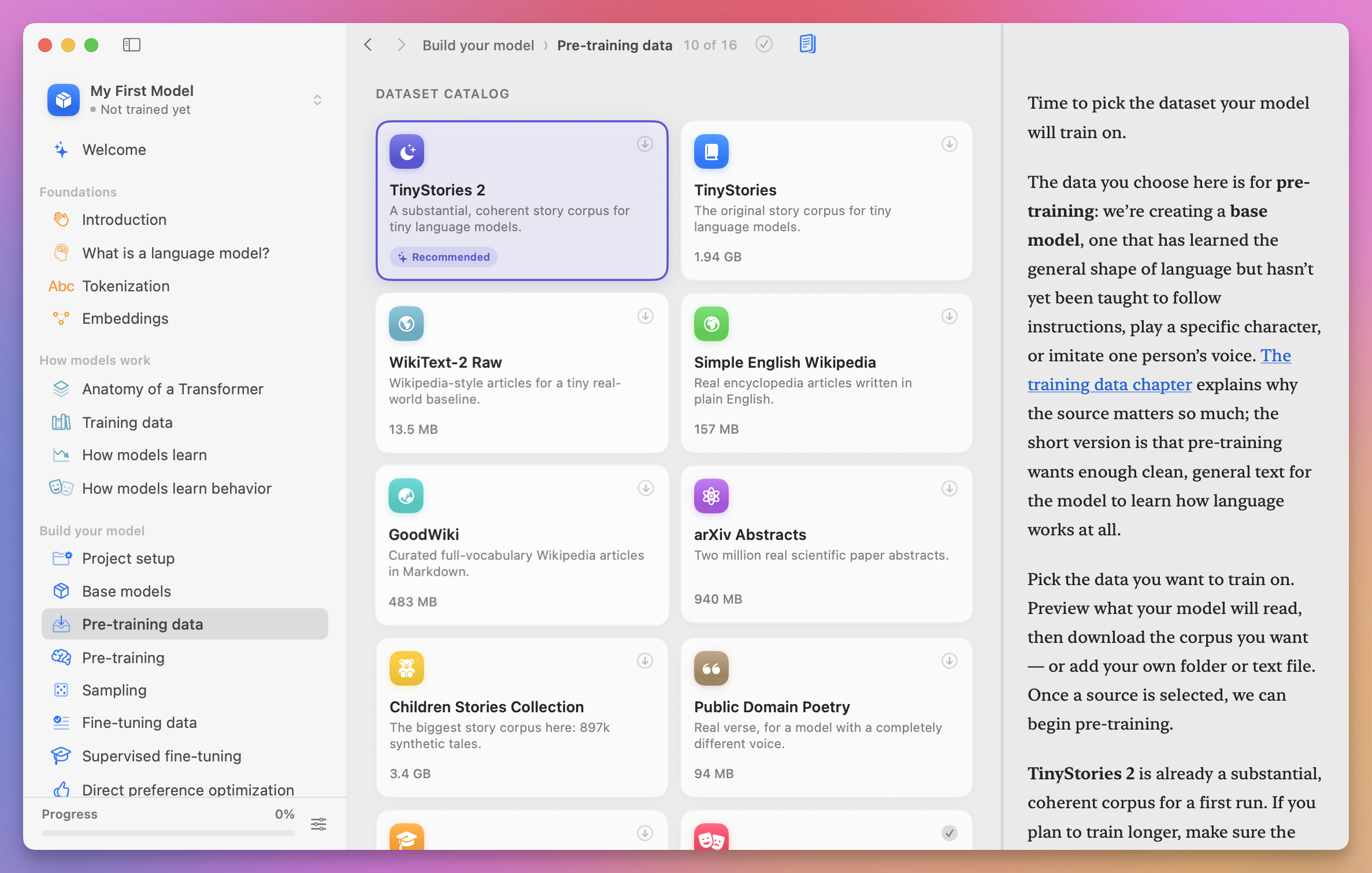Toggle the sidebar panel icon
This screenshot has height=873, width=1372.
pos(132,45)
